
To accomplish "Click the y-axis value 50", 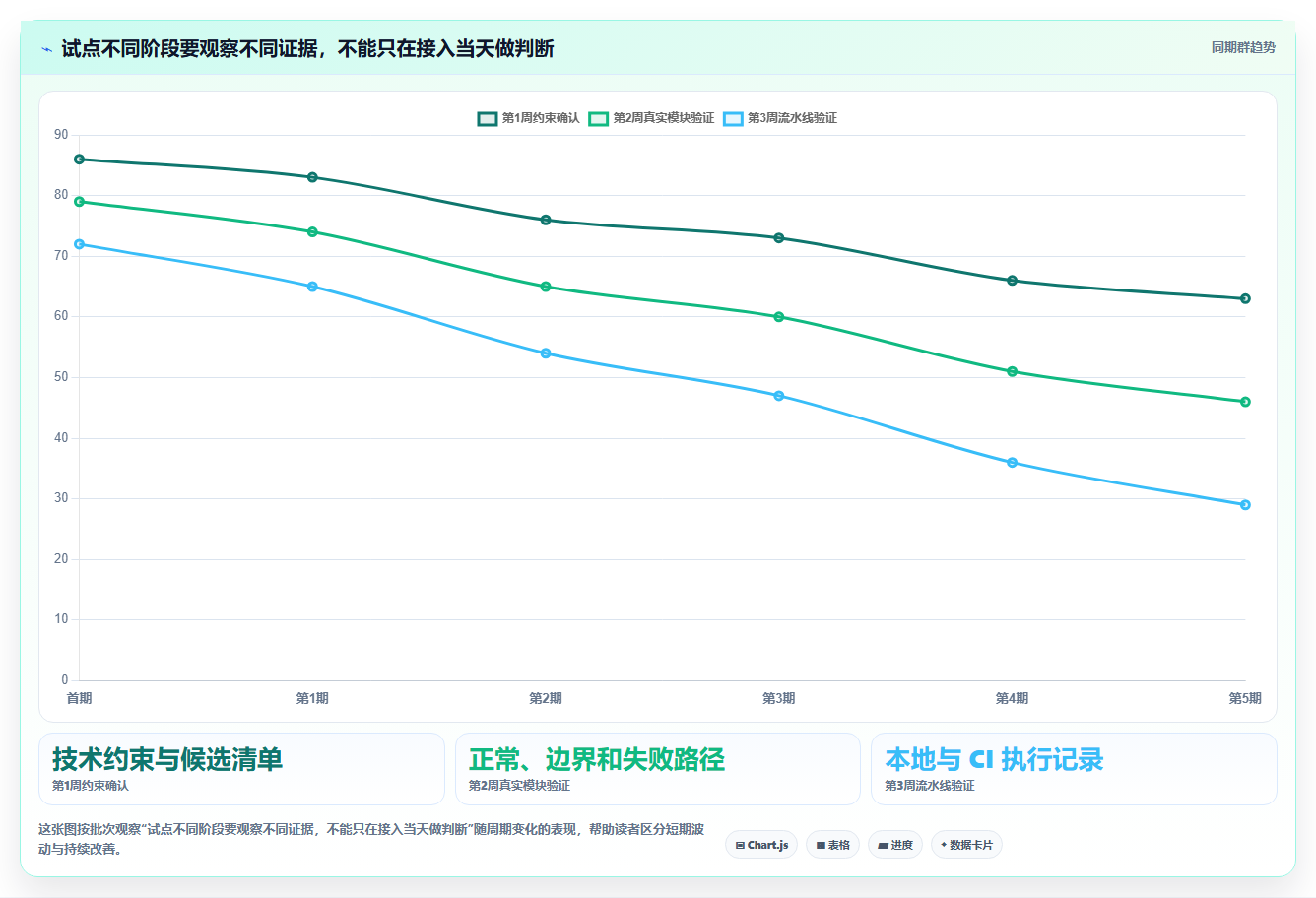I will pyautogui.click(x=62, y=377).
